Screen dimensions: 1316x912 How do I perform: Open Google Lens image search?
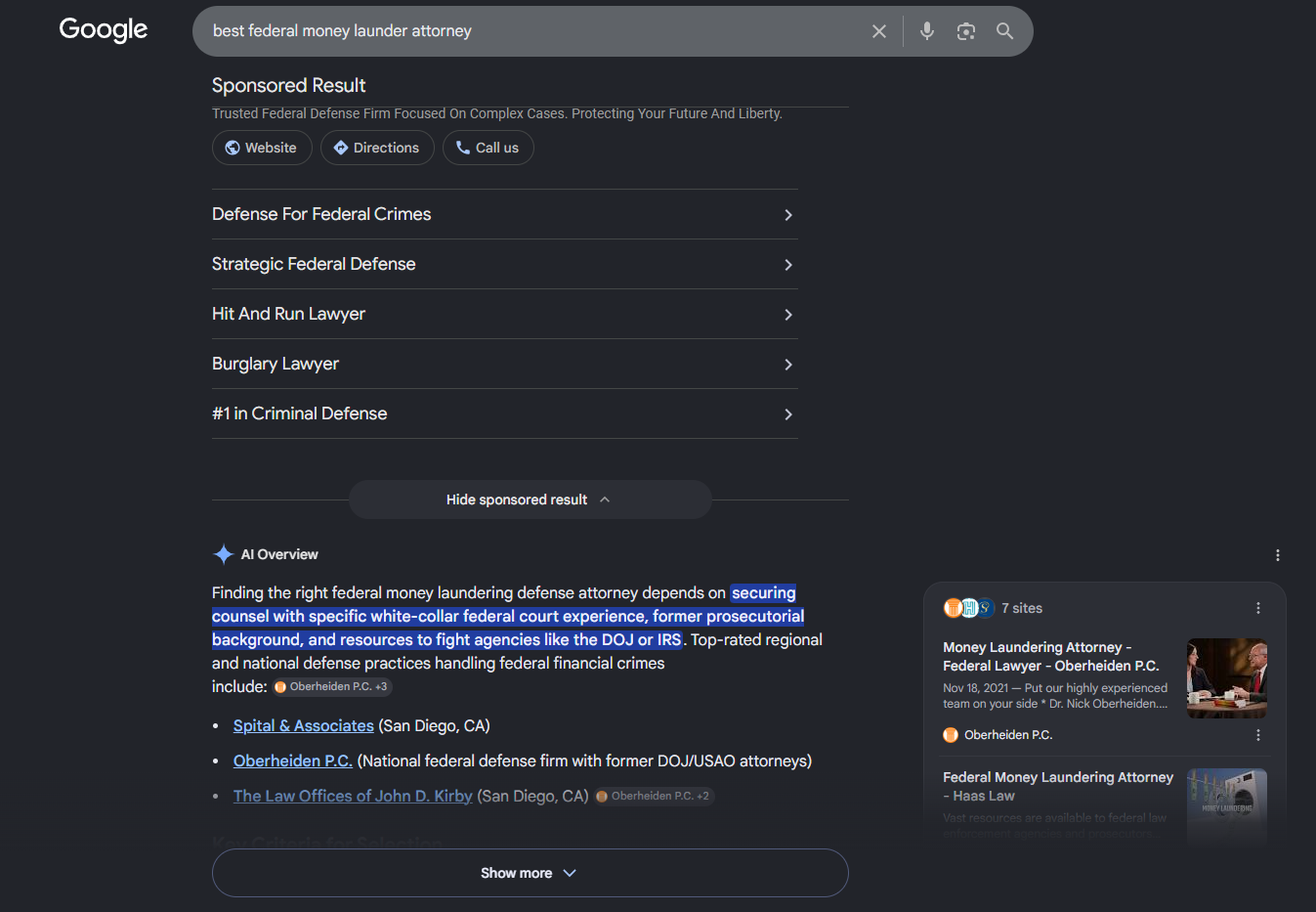(x=966, y=31)
